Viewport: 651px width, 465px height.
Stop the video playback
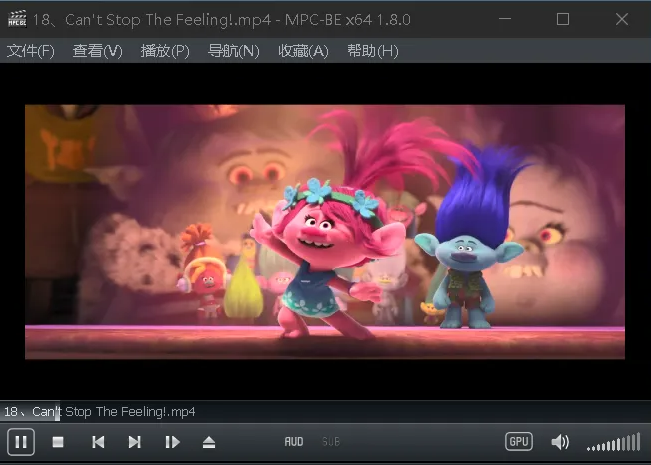point(58,441)
